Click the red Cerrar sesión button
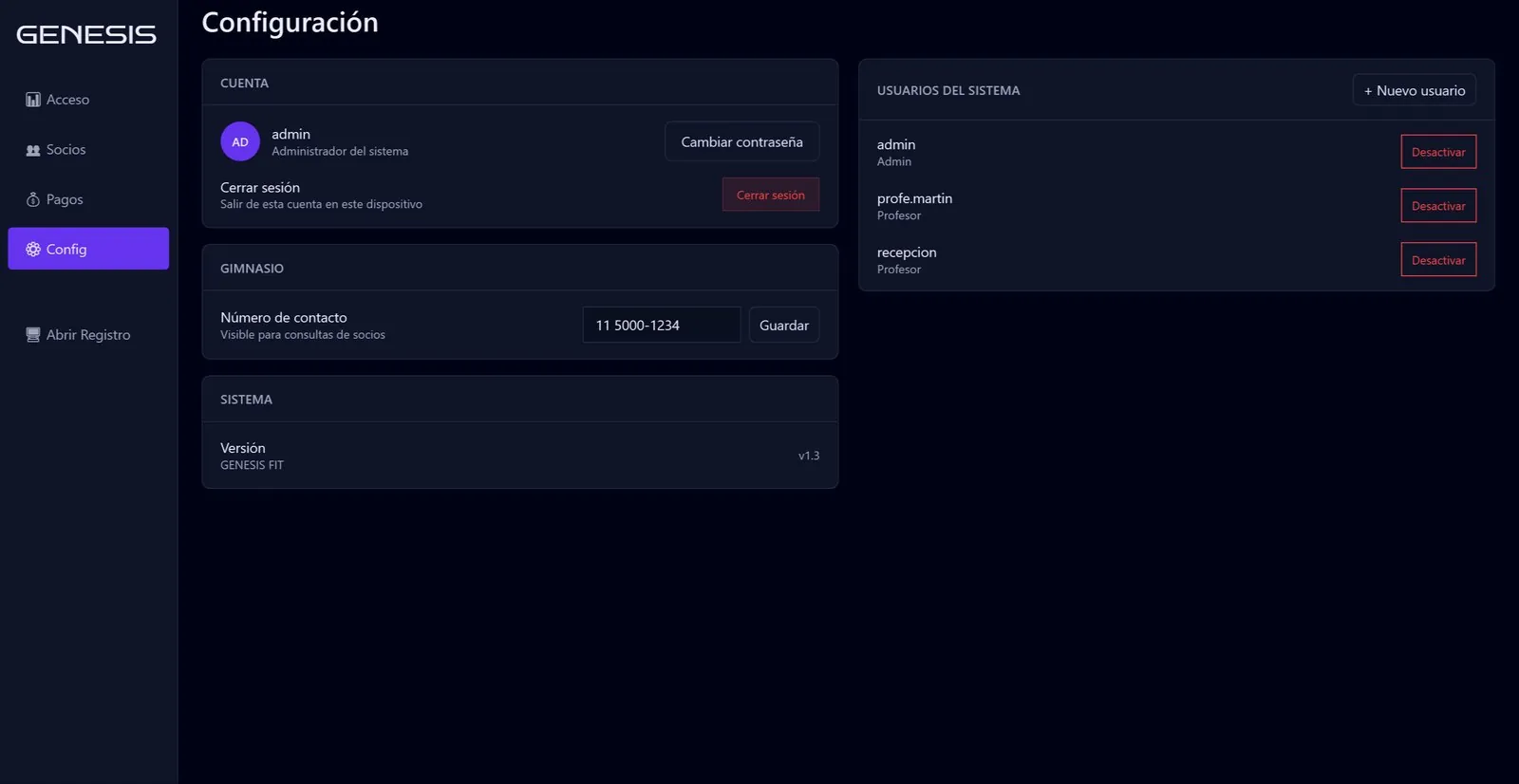 [x=771, y=195]
